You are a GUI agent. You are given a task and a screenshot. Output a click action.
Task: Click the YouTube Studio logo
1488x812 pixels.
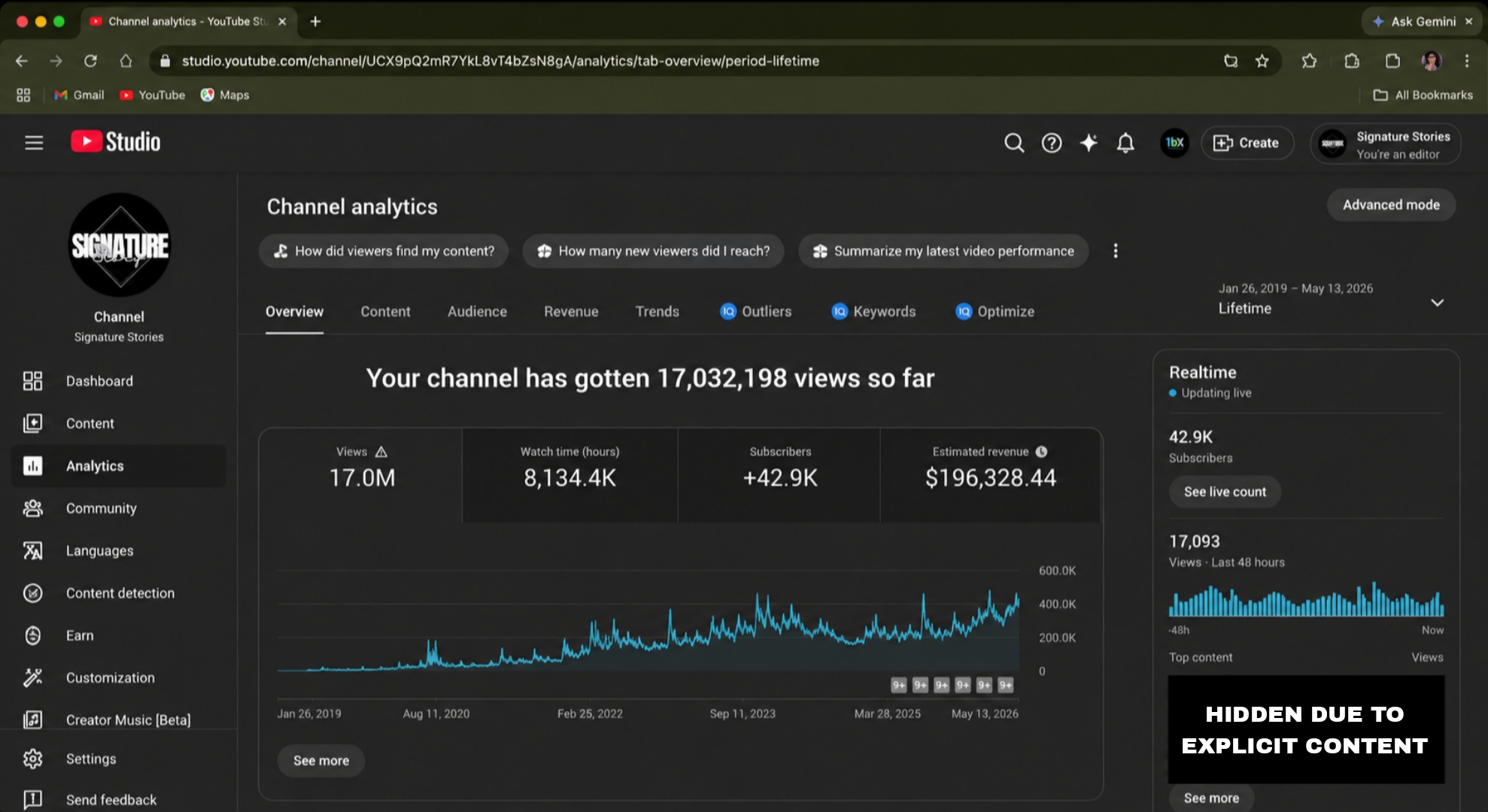[116, 142]
